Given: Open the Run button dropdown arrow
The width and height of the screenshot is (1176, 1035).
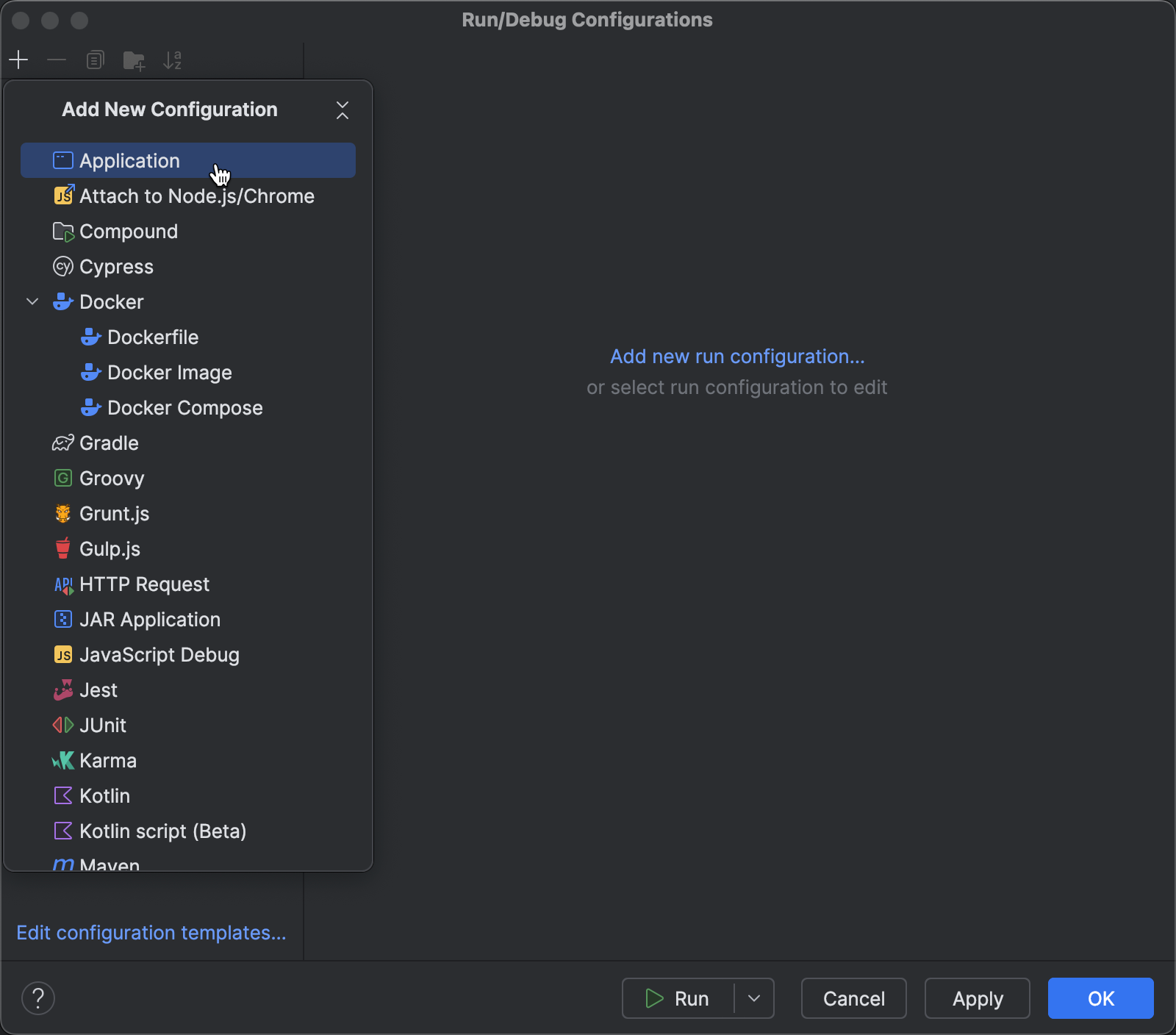Looking at the screenshot, I should 754,998.
